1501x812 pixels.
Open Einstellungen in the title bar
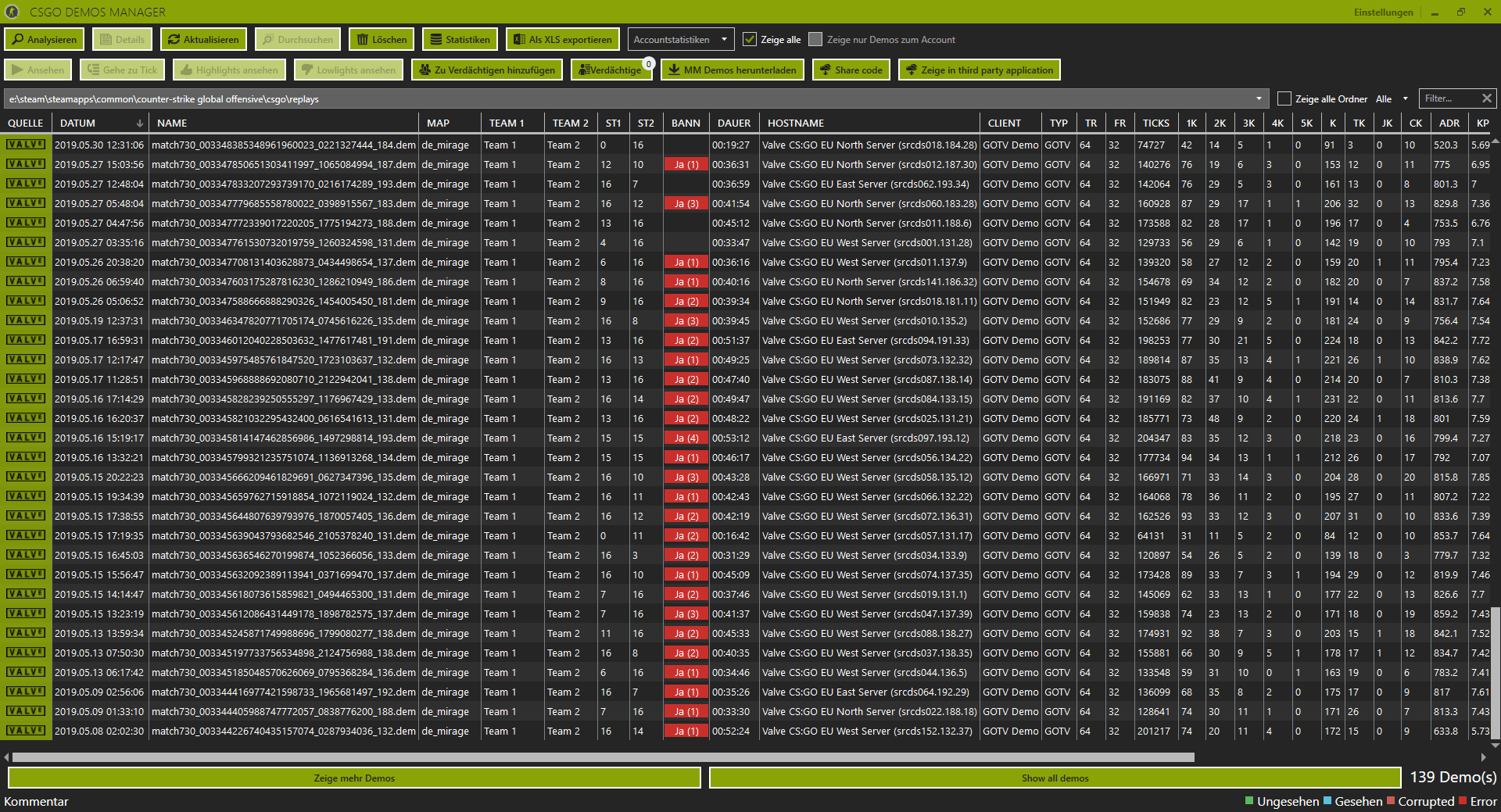pos(1383,13)
